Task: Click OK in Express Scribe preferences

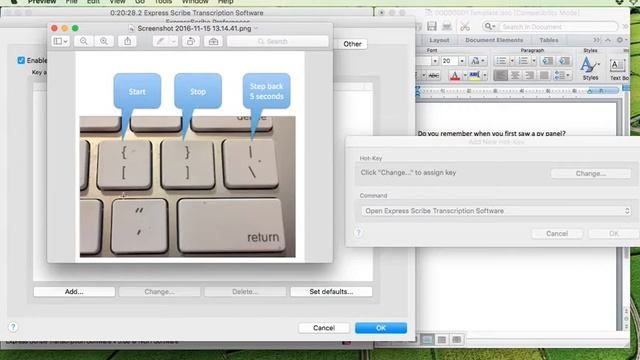Action: coord(381,328)
